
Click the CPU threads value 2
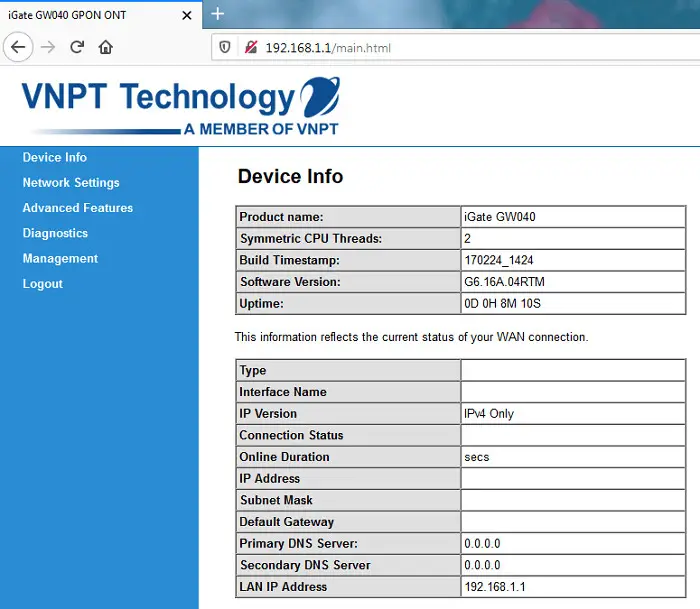pos(467,238)
